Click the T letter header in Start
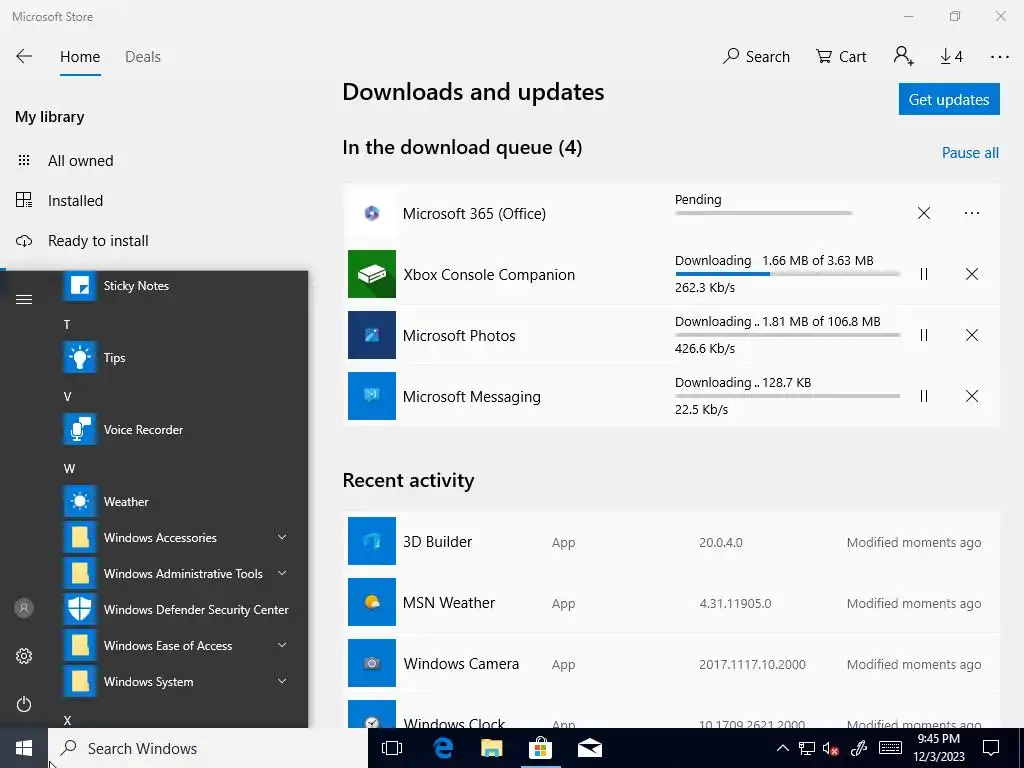This screenshot has height=768, width=1024. tap(67, 325)
